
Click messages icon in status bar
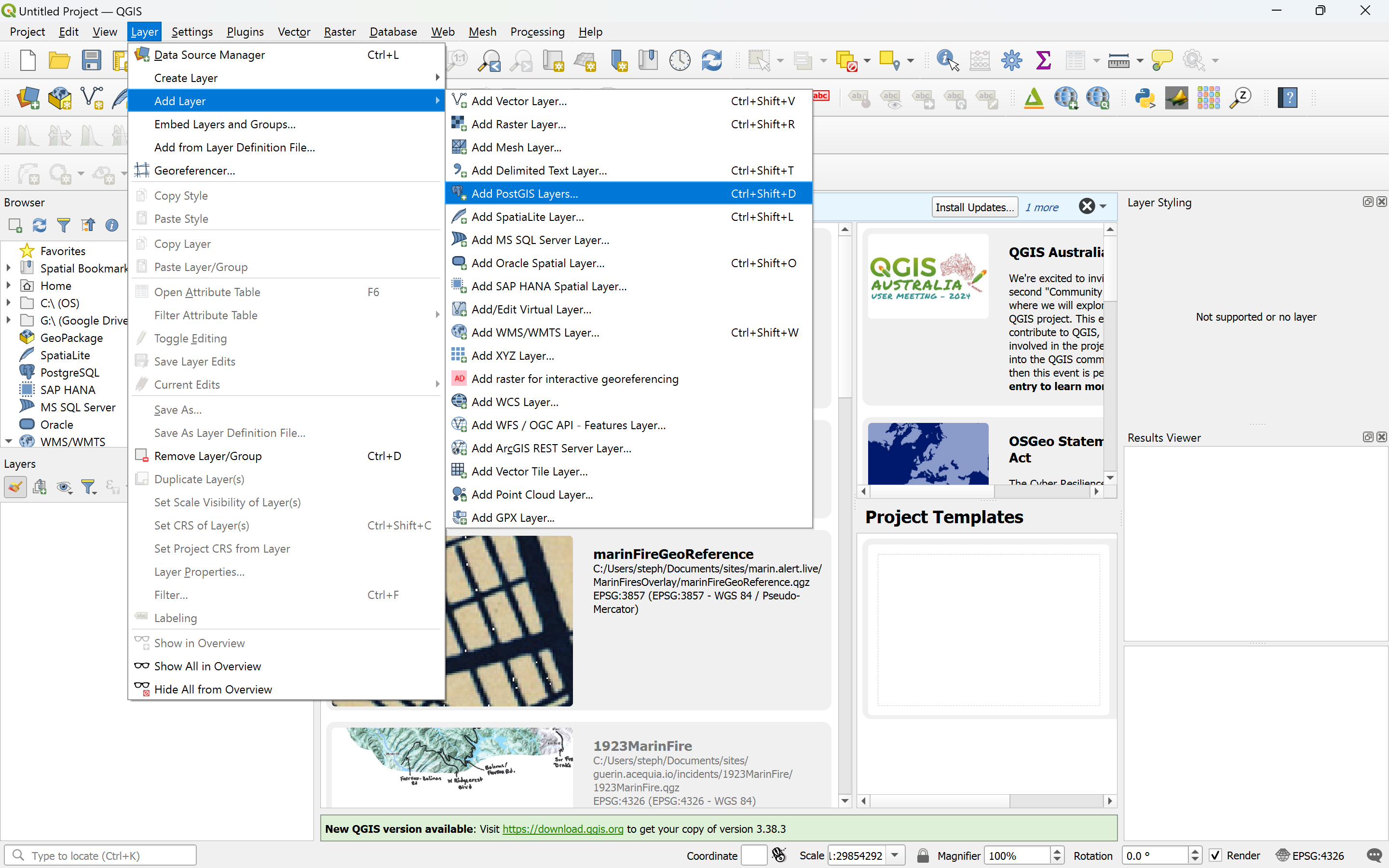point(1374,855)
